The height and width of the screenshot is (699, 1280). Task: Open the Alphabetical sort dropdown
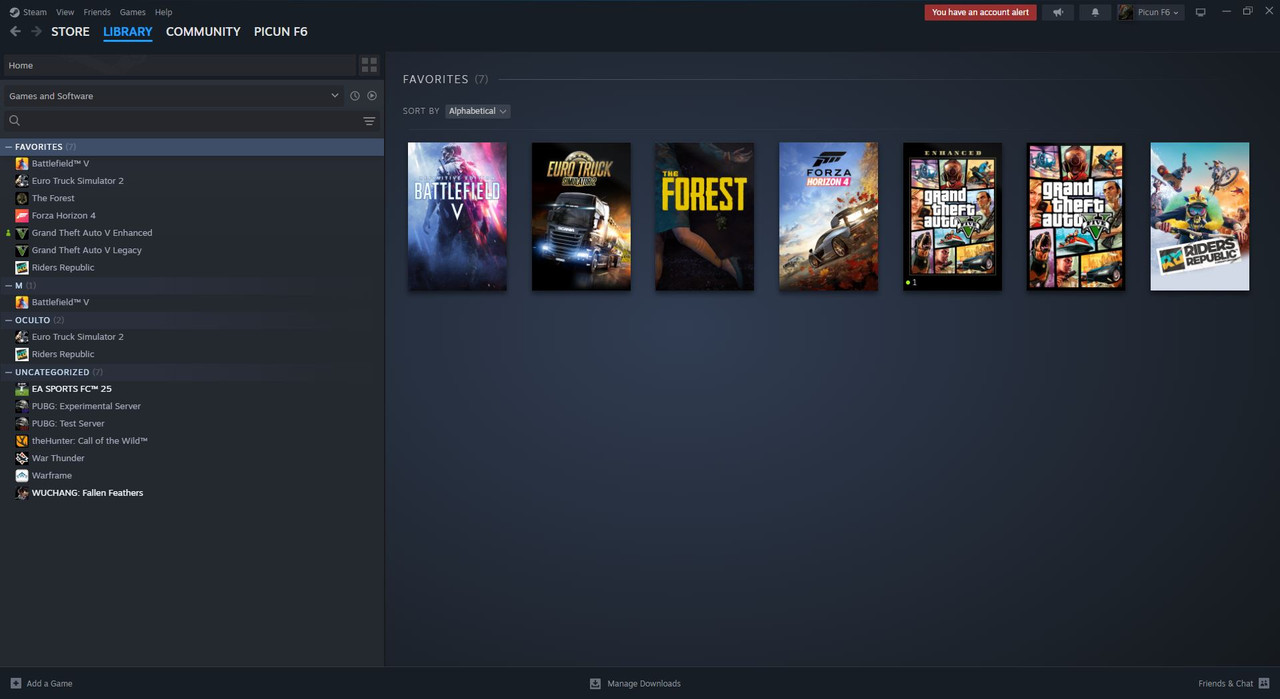click(478, 111)
